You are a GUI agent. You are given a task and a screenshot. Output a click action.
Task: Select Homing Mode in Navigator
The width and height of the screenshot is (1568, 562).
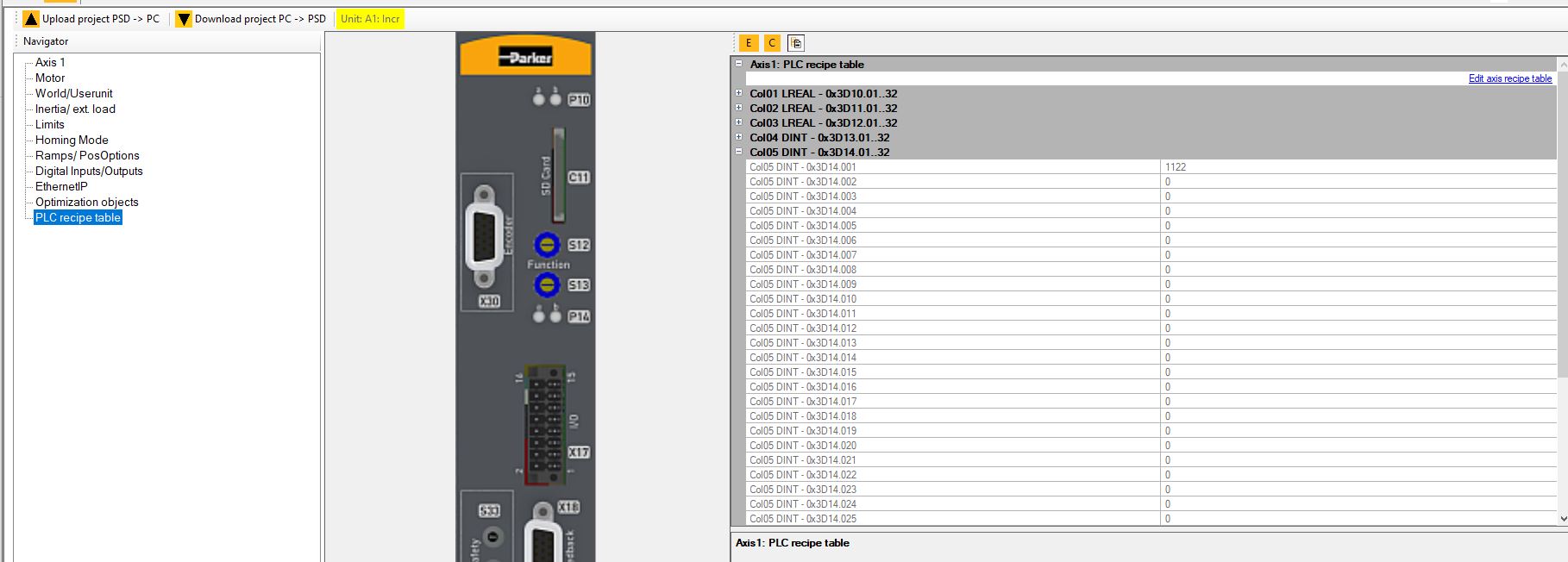coord(72,140)
